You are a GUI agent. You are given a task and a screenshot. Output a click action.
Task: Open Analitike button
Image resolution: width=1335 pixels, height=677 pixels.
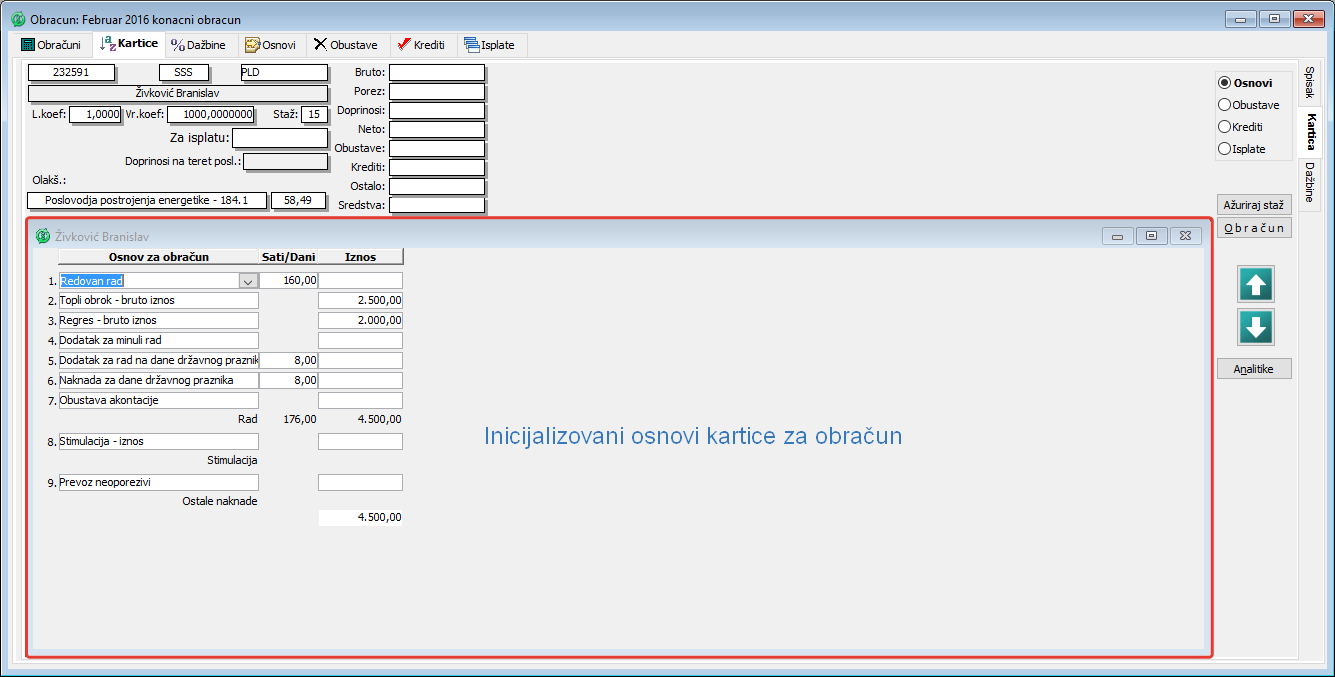[1254, 369]
